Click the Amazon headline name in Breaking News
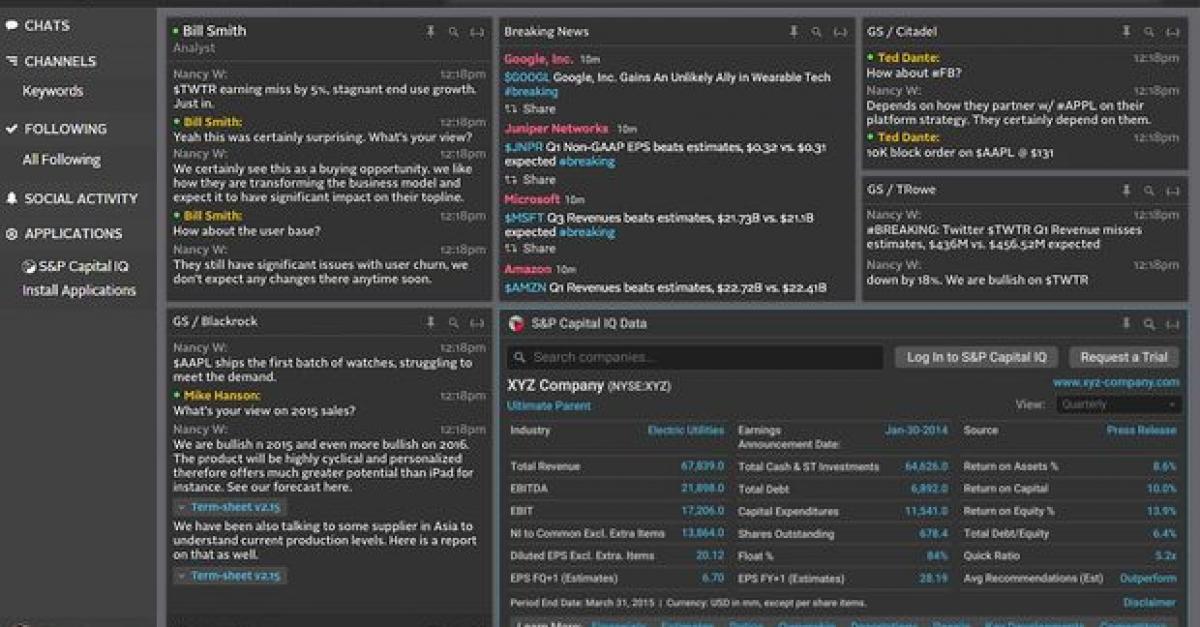This screenshot has width=1200, height=627. click(x=528, y=269)
